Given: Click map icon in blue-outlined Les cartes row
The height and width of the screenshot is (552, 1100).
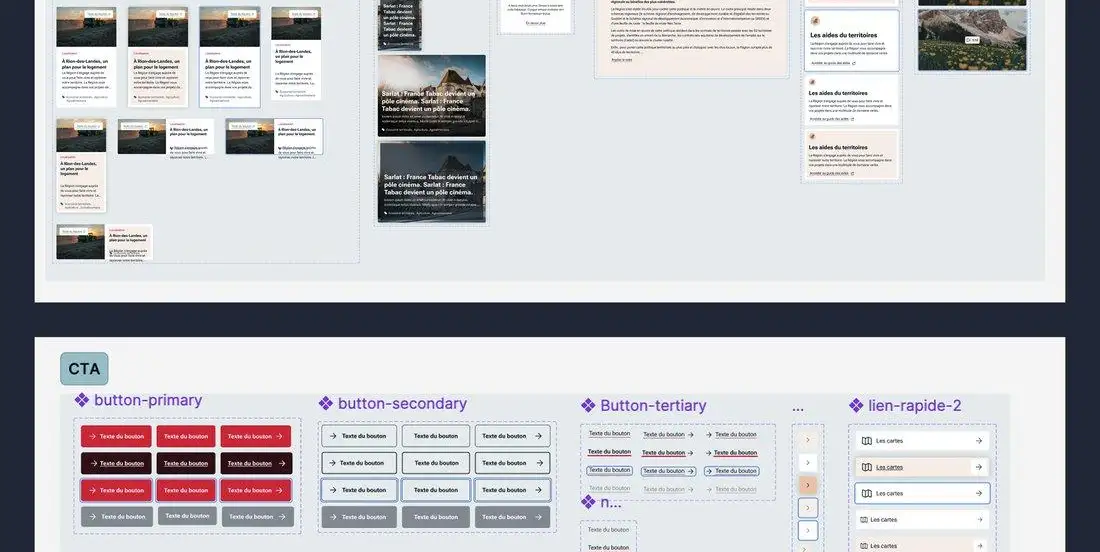Looking at the screenshot, I should point(866,494).
